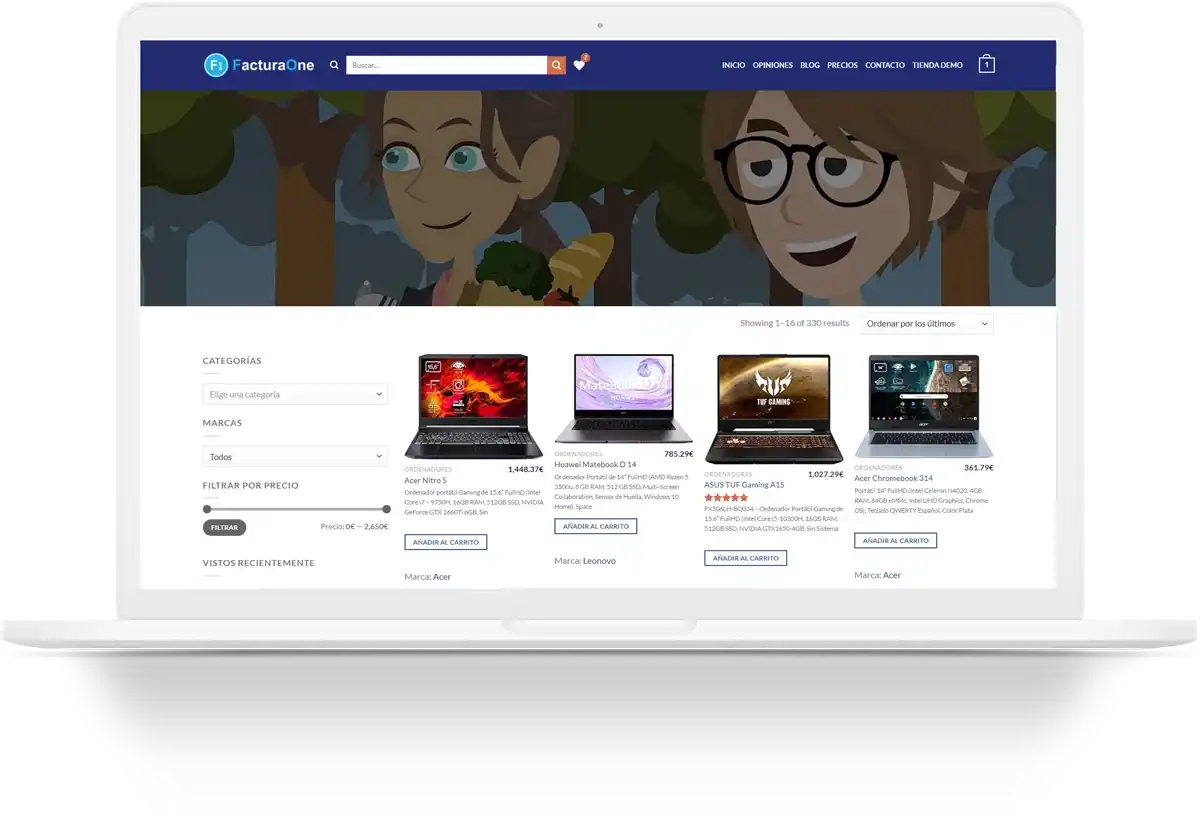Expand the 'Elige una categoría' dropdown

pyautogui.click(x=295, y=394)
